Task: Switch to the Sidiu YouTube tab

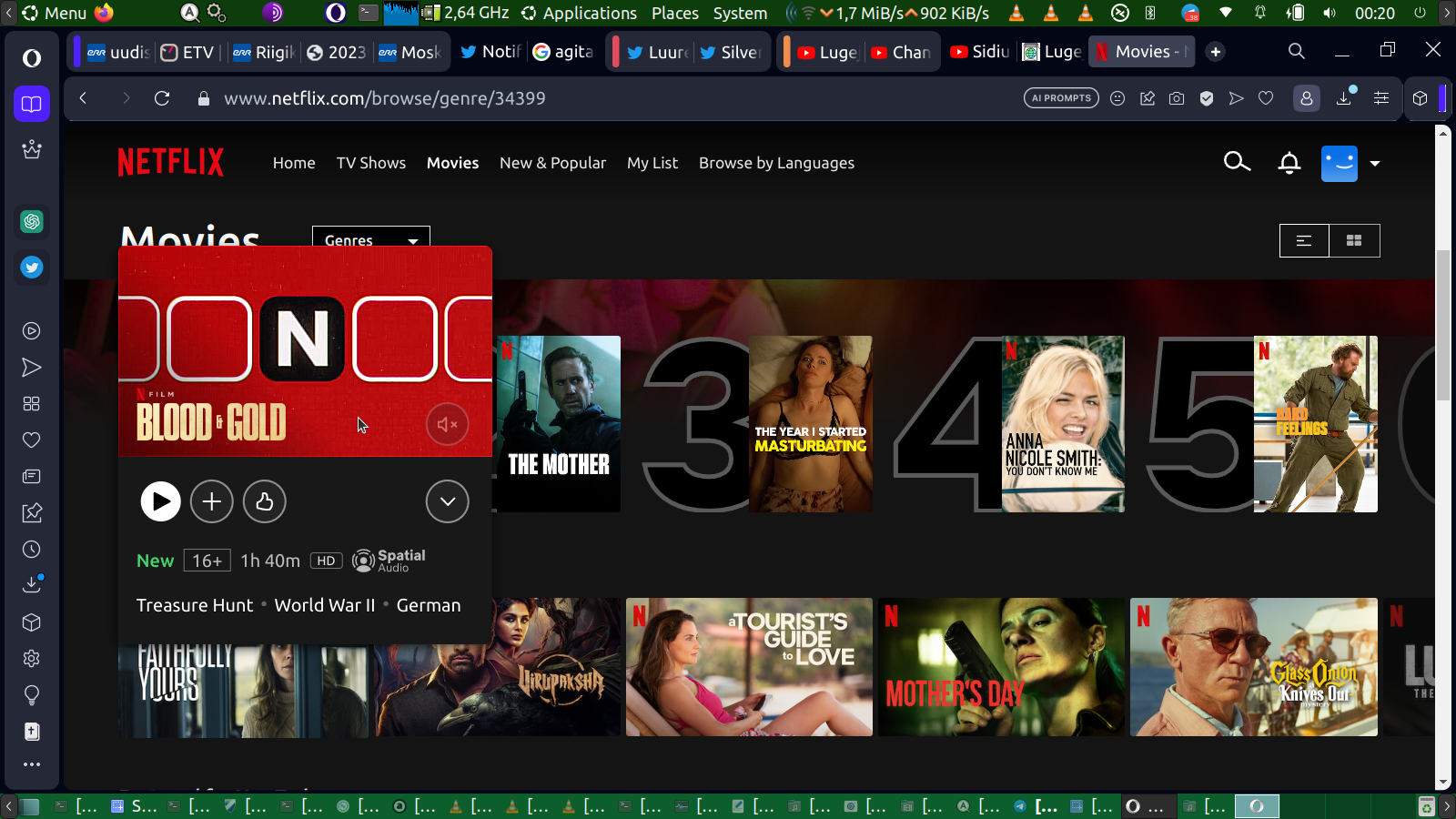Action: [x=980, y=52]
